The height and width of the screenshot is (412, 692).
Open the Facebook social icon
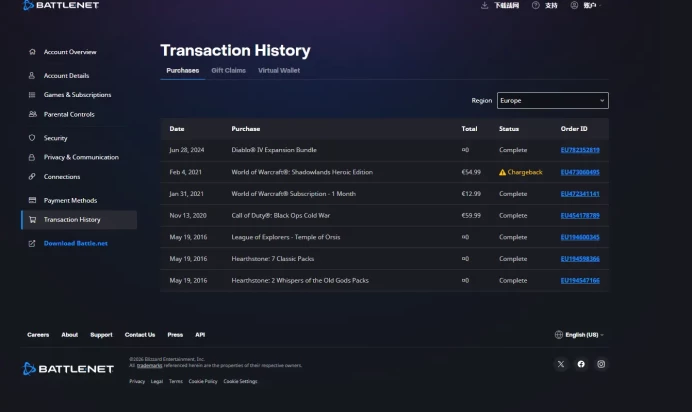(x=581, y=364)
